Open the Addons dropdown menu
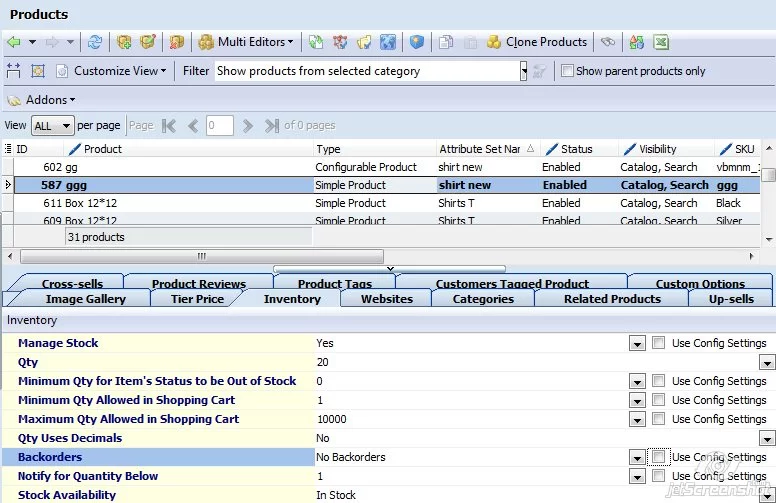Screen dimensions: 776x503 [72, 100]
